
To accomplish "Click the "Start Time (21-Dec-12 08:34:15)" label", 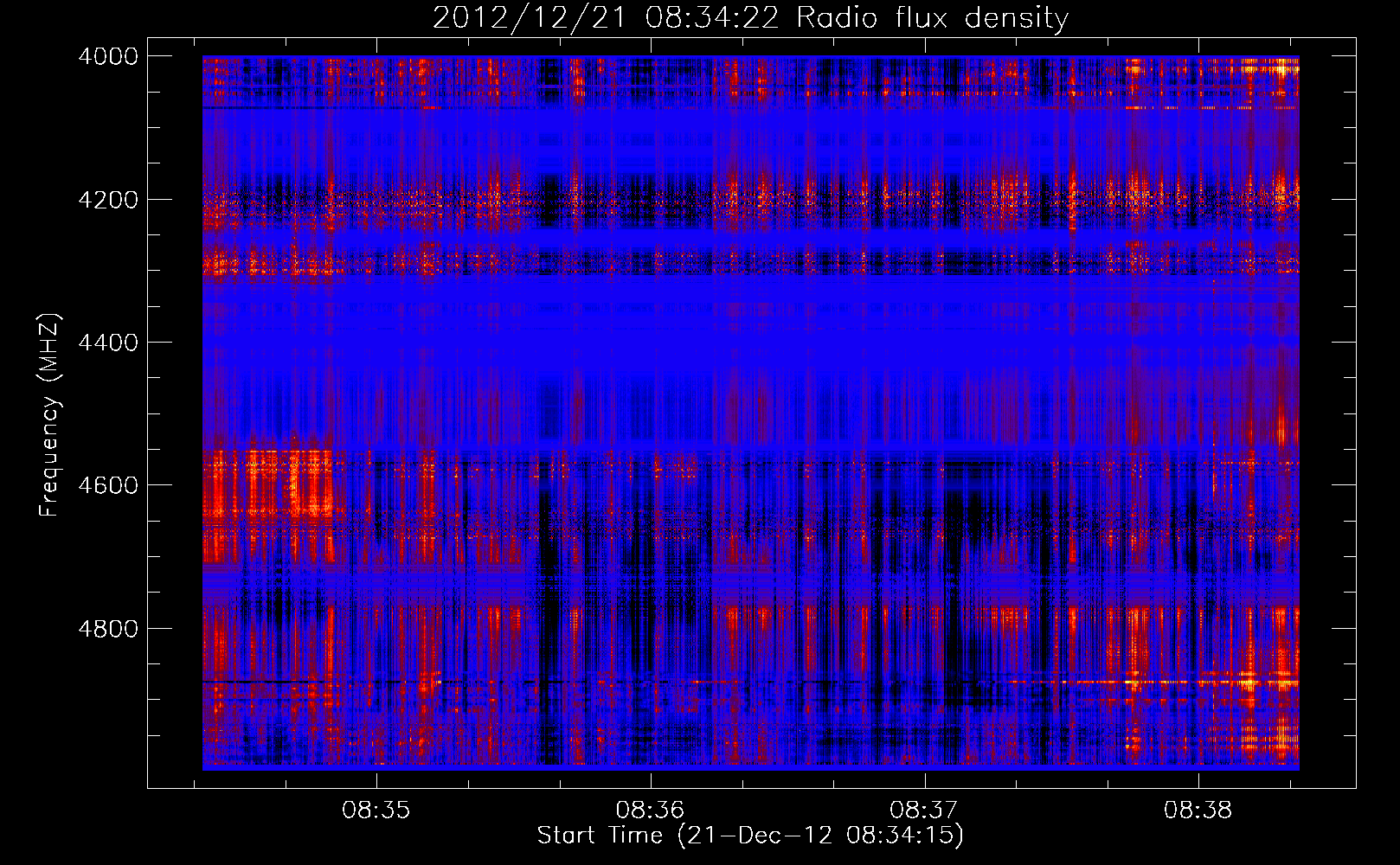I will pyautogui.click(x=750, y=836).
